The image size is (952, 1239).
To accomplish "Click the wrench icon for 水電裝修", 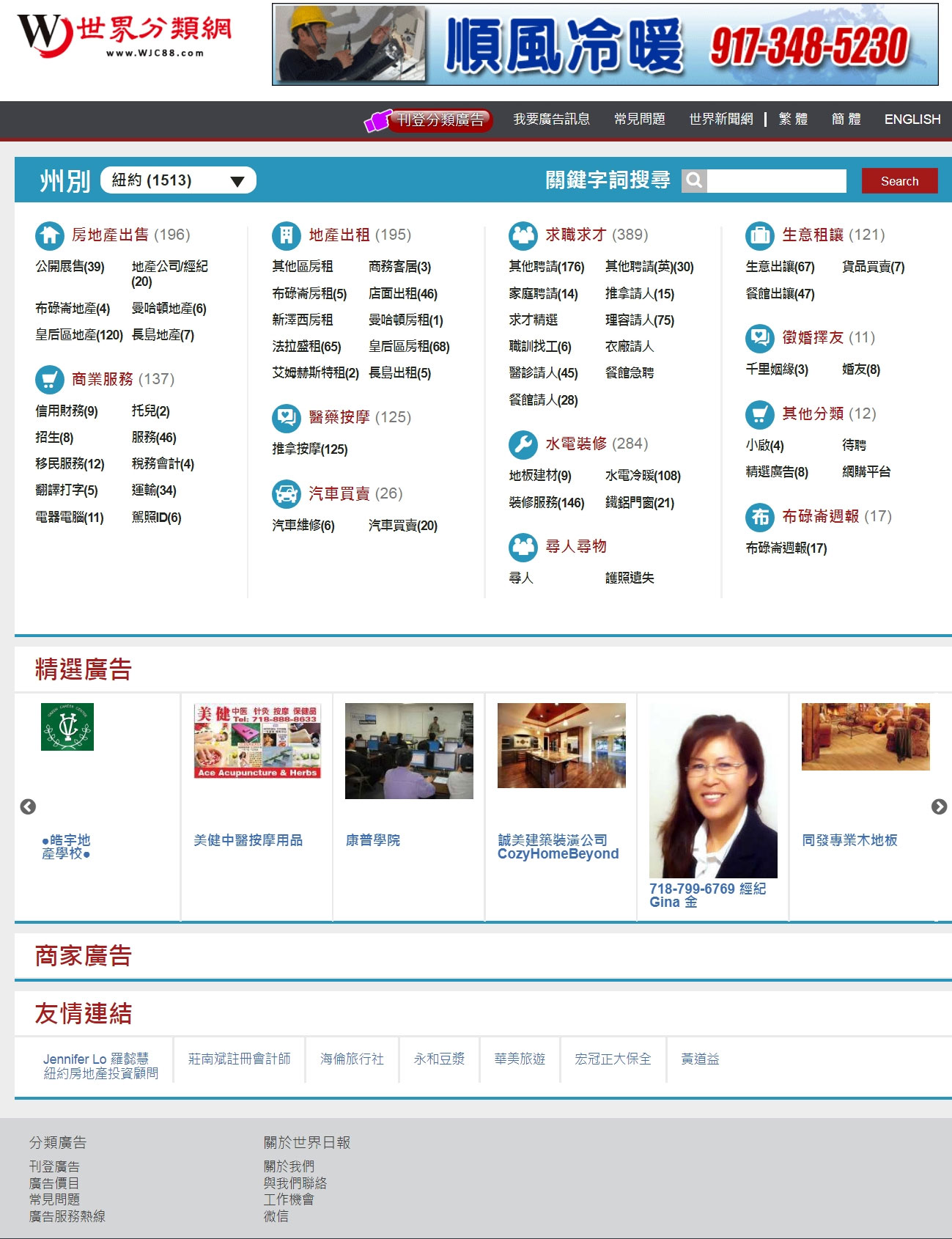I will 523,444.
